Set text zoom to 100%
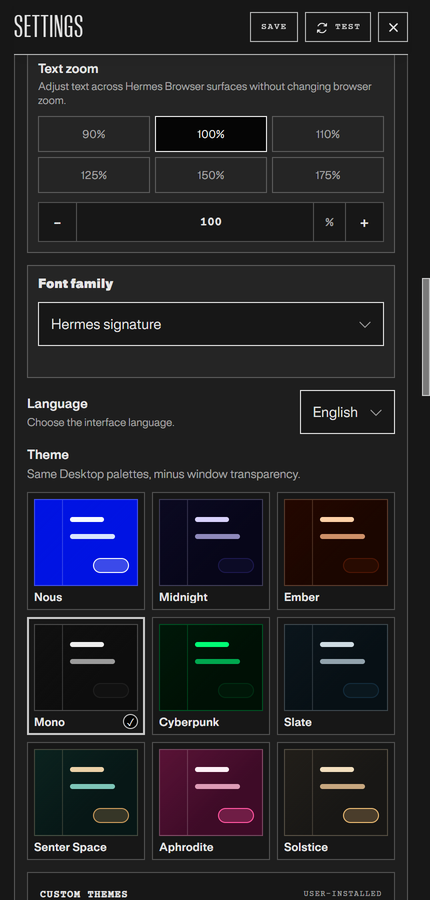The width and height of the screenshot is (430, 900). pyautogui.click(x=211, y=134)
